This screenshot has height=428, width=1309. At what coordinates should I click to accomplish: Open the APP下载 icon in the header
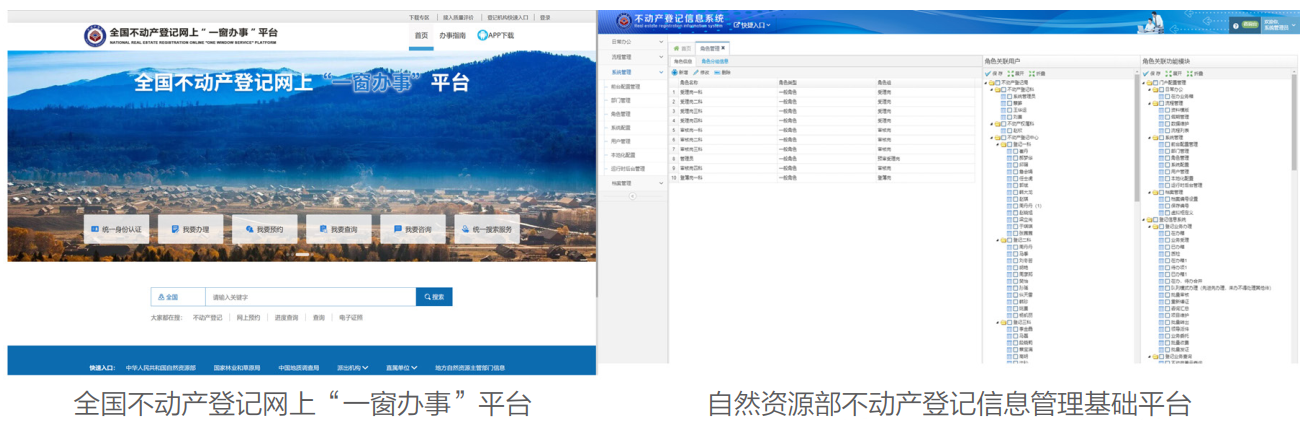point(482,35)
